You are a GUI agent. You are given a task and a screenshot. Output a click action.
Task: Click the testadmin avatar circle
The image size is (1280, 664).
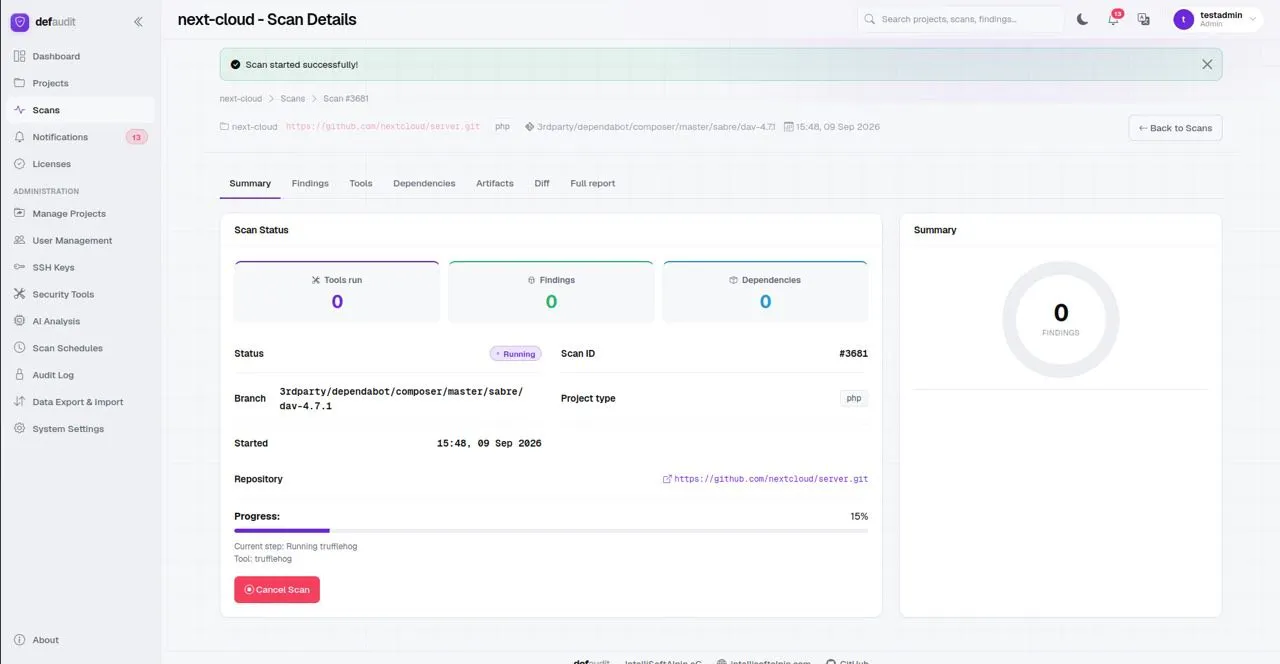(x=1184, y=19)
